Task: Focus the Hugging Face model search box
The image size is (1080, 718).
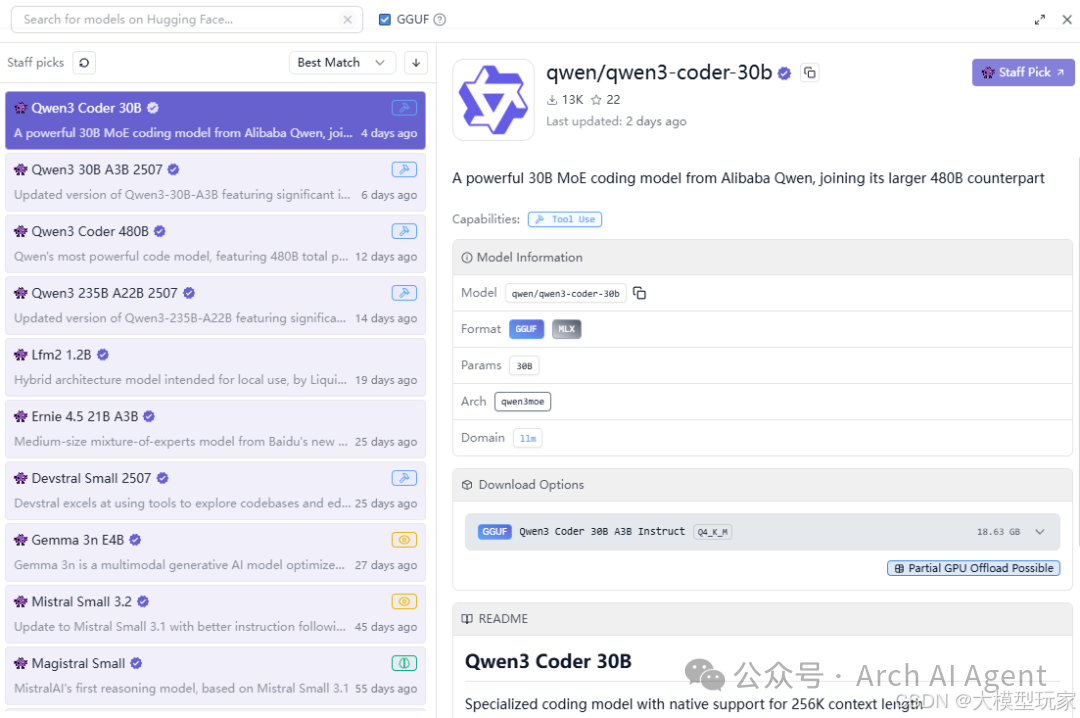Action: pyautogui.click(x=186, y=19)
